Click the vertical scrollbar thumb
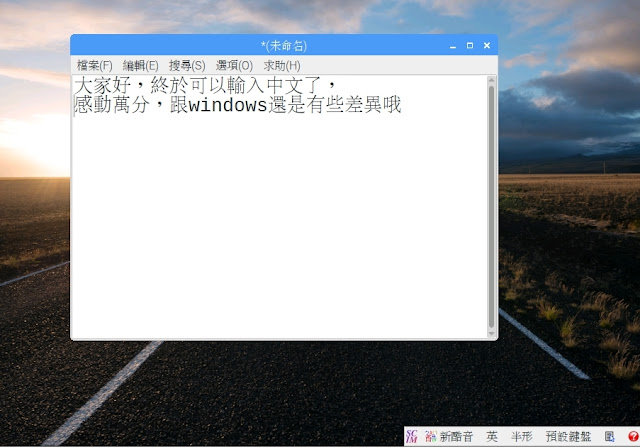Image resolution: width=640 pixels, height=447 pixels. point(491,206)
